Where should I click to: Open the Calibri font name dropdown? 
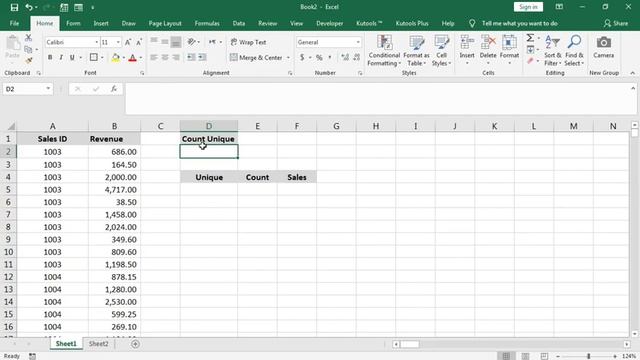(x=97, y=42)
